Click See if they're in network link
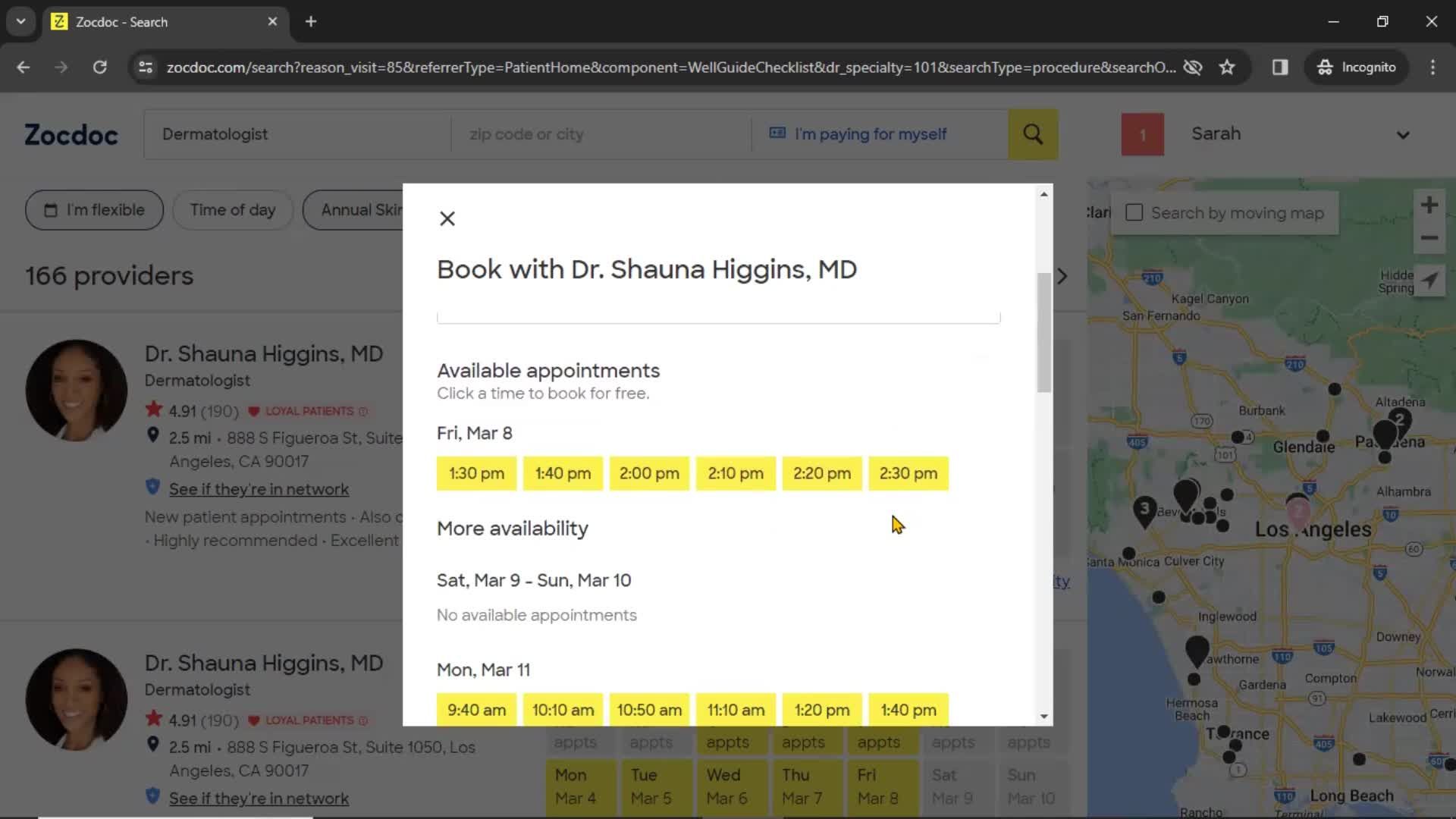 pos(259,489)
